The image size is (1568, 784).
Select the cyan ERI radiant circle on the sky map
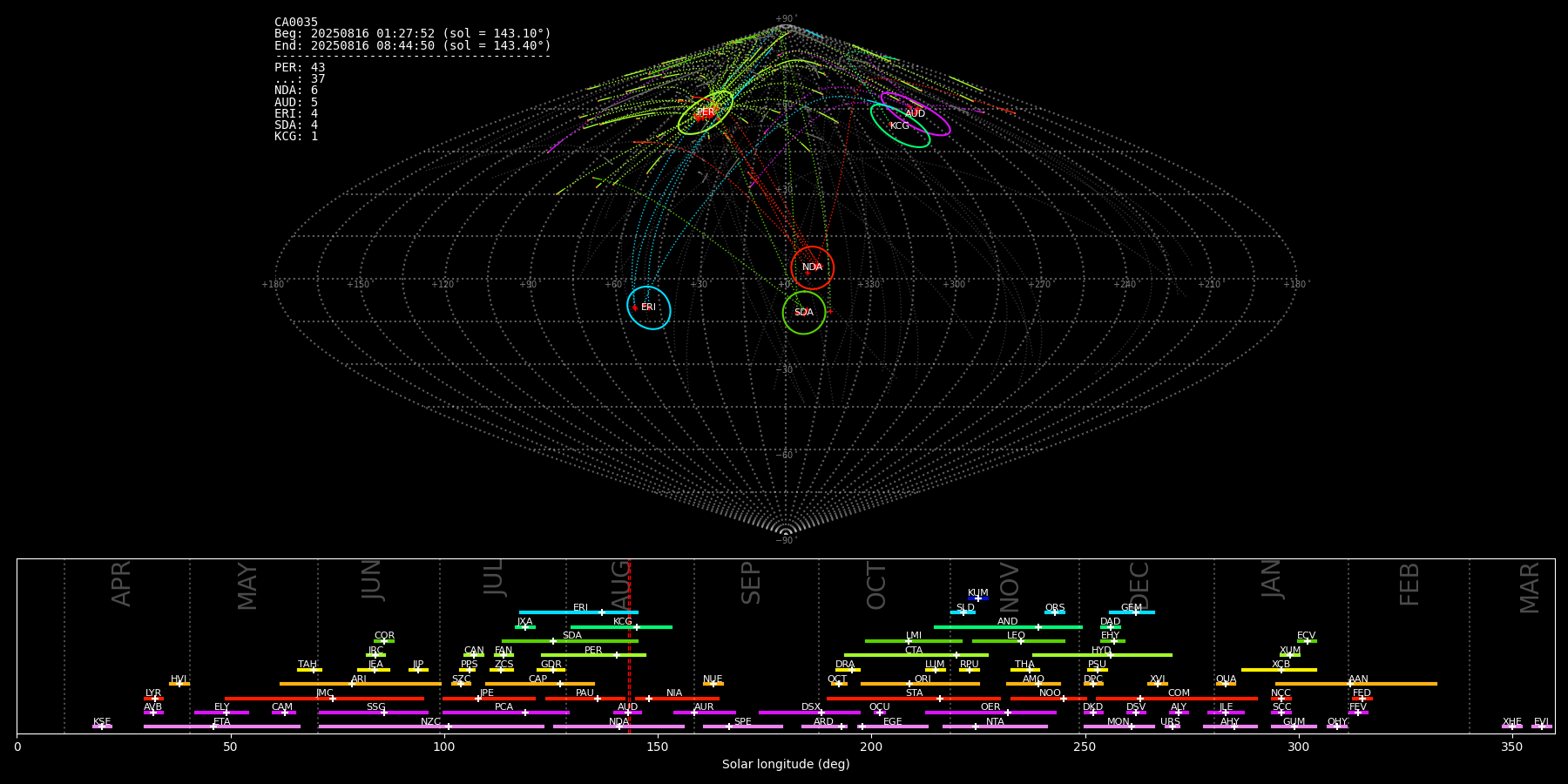tap(649, 308)
